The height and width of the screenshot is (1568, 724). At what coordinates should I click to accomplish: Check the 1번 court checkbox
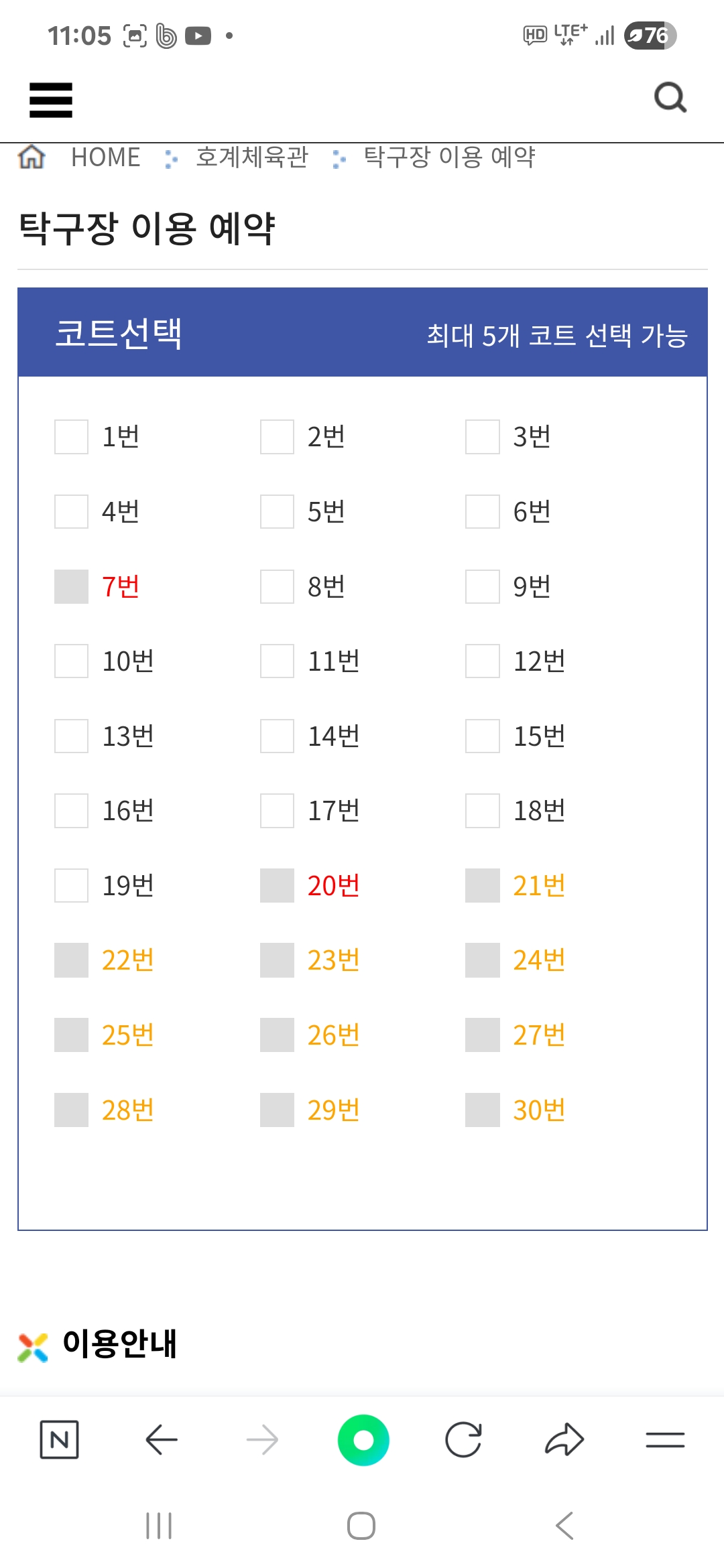pyautogui.click(x=72, y=437)
